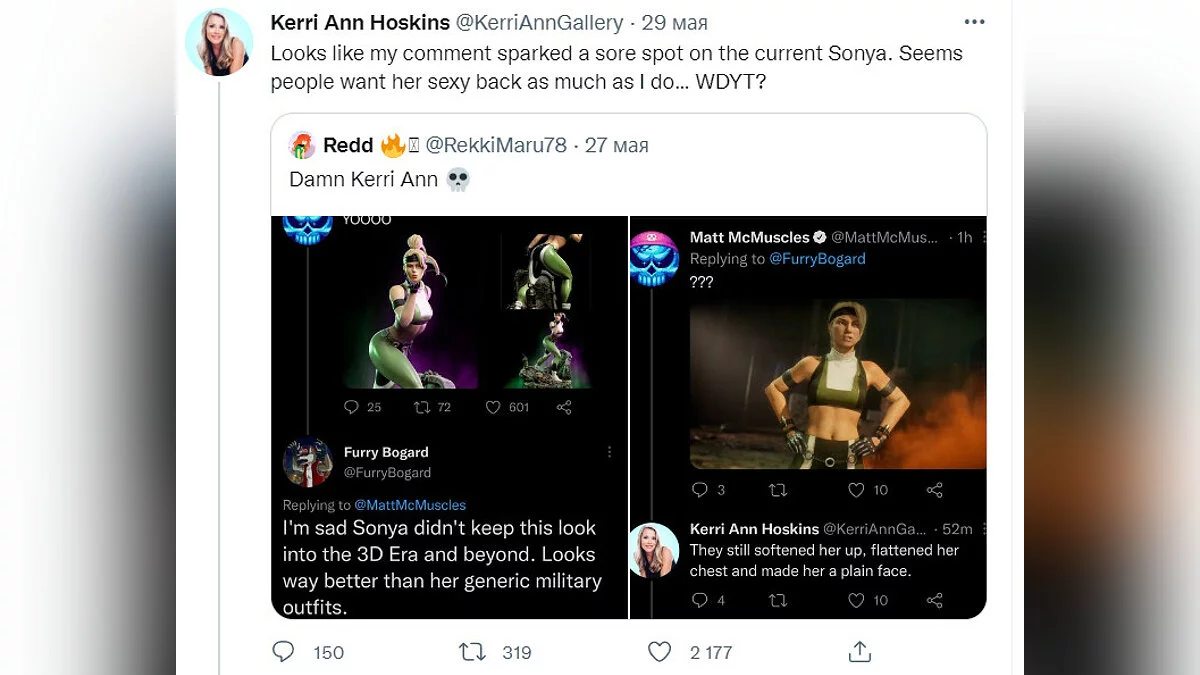Open Kerri Ann Hoskins' profile avatar
The height and width of the screenshot is (675, 1200).
[219, 42]
